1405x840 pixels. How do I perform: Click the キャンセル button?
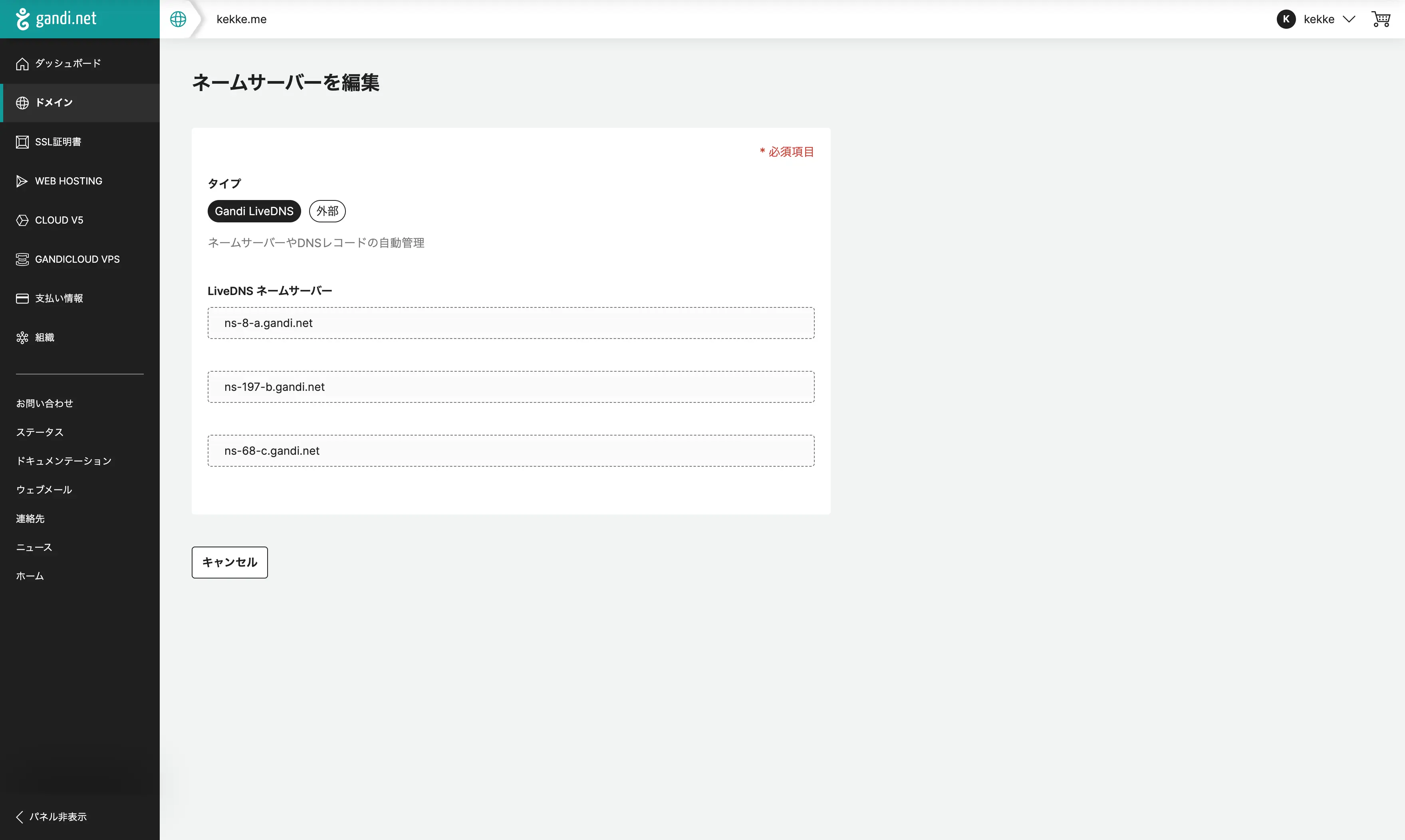click(x=229, y=563)
